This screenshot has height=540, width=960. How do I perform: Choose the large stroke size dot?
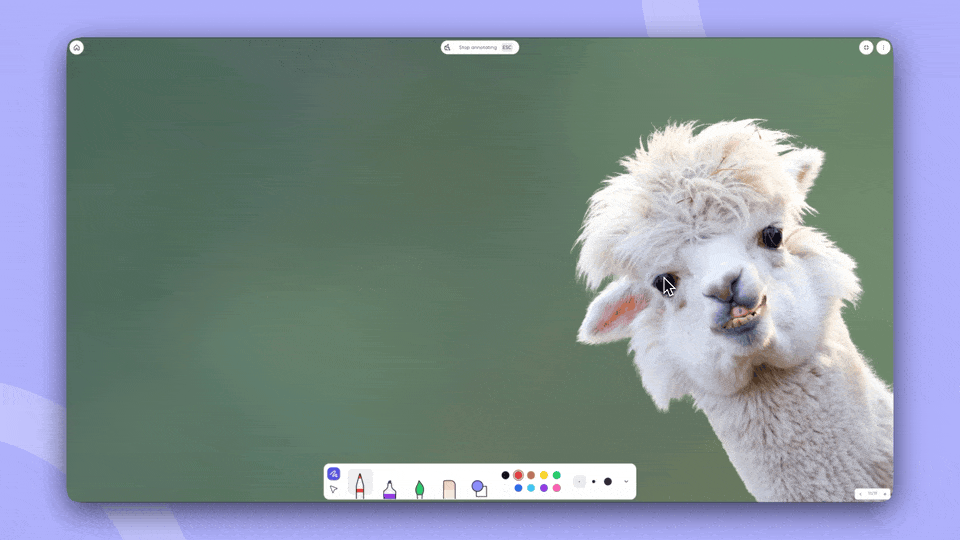point(607,482)
